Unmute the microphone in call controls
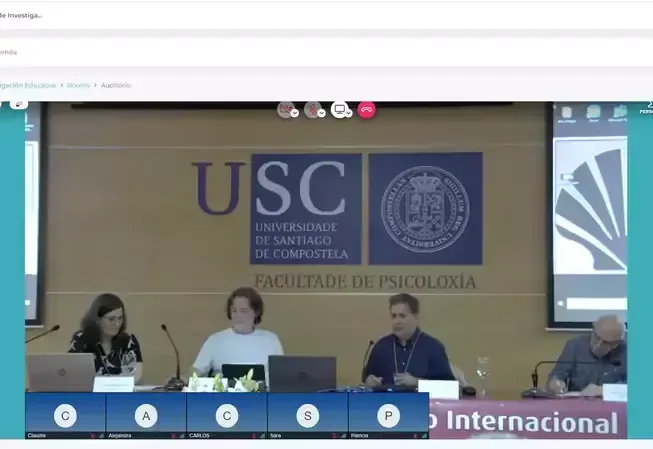The height and width of the screenshot is (449, 653). coord(312,109)
